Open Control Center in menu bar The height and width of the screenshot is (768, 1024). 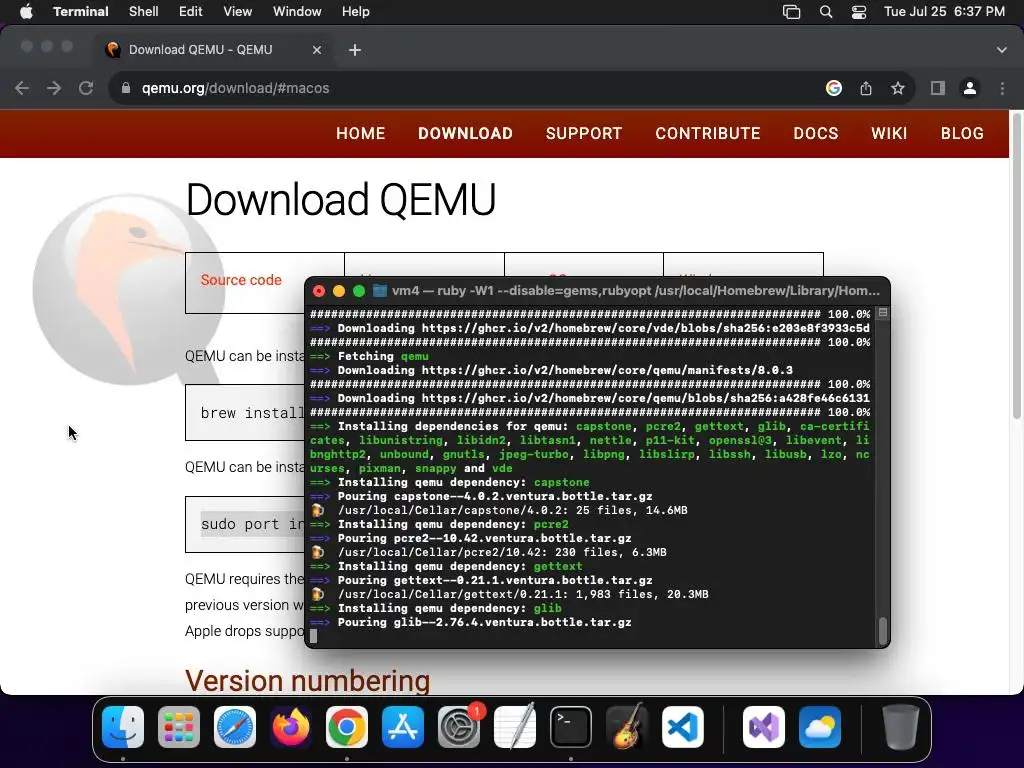coord(859,12)
